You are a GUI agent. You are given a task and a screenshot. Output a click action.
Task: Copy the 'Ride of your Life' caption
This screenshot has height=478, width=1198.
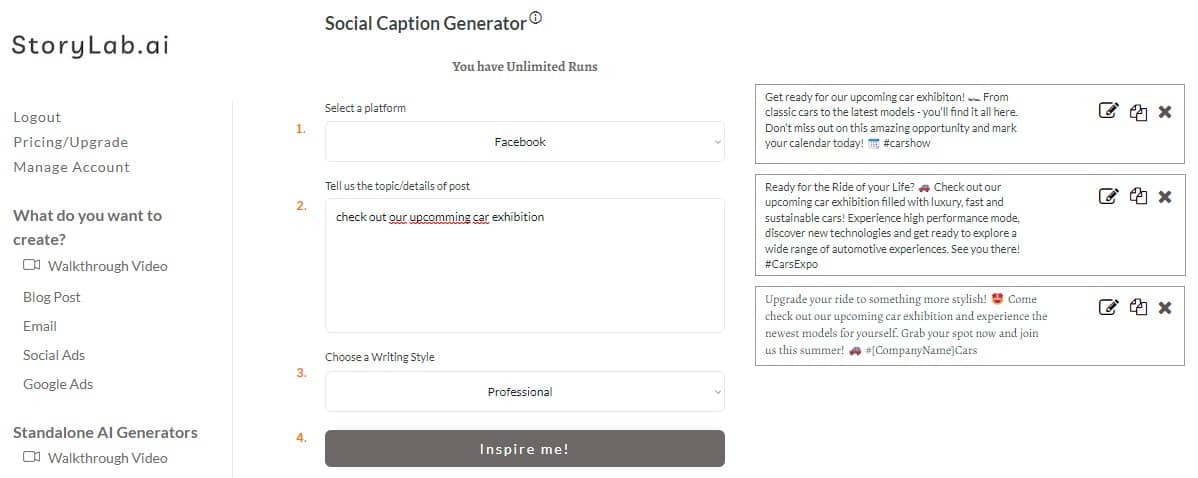tap(1138, 196)
